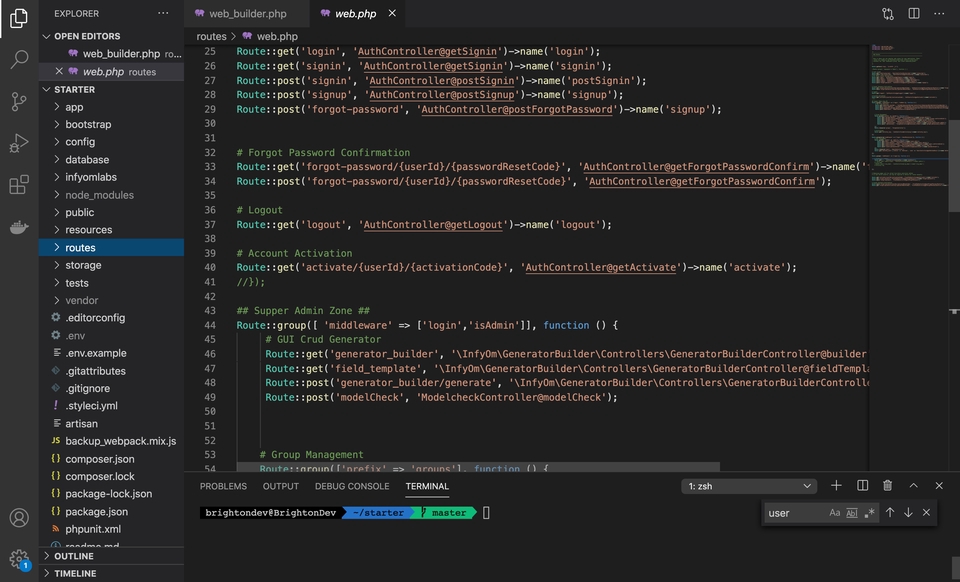Toggle Use Regular Expression in terminal search

pos(869,512)
